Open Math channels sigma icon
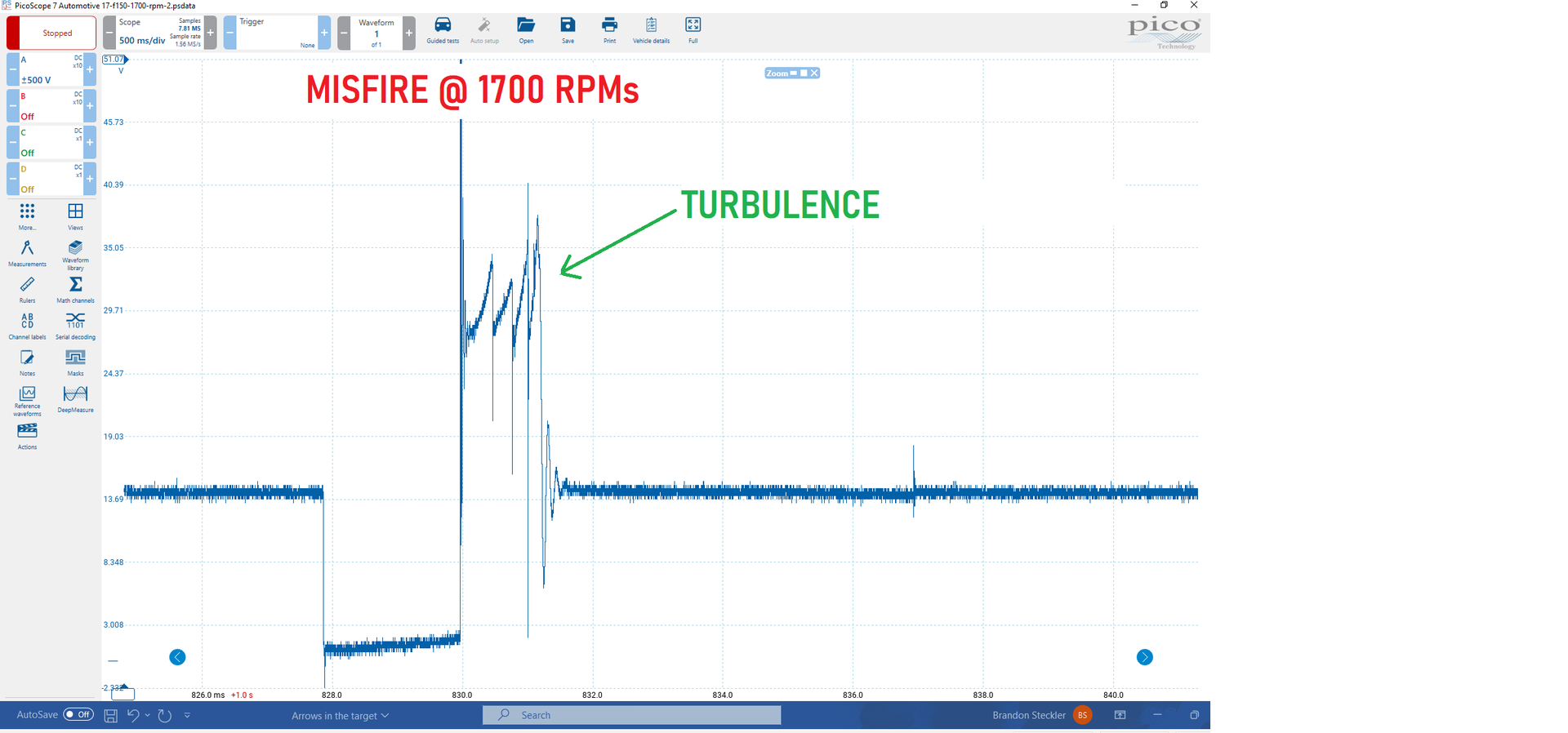The width and height of the screenshot is (1568, 733). click(75, 290)
